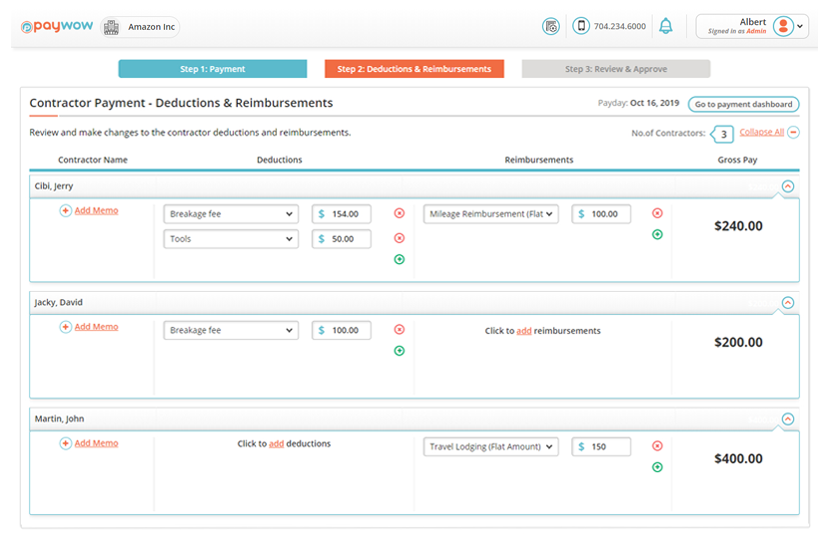Screen dimensions: 827x539
Task: Click Add Memo link for Jacky, David
Action: coord(96,327)
